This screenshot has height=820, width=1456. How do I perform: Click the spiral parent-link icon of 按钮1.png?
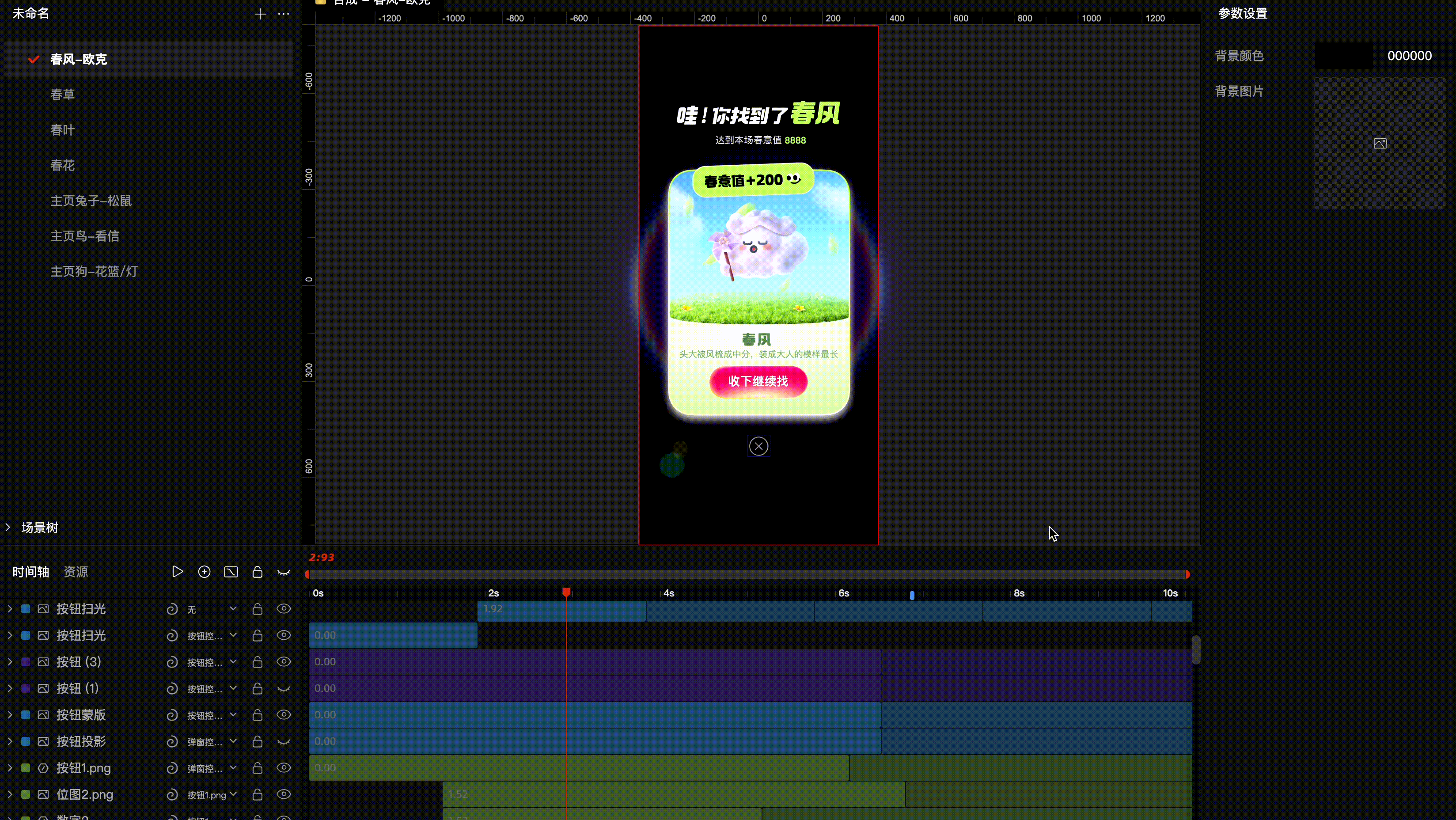(x=172, y=768)
